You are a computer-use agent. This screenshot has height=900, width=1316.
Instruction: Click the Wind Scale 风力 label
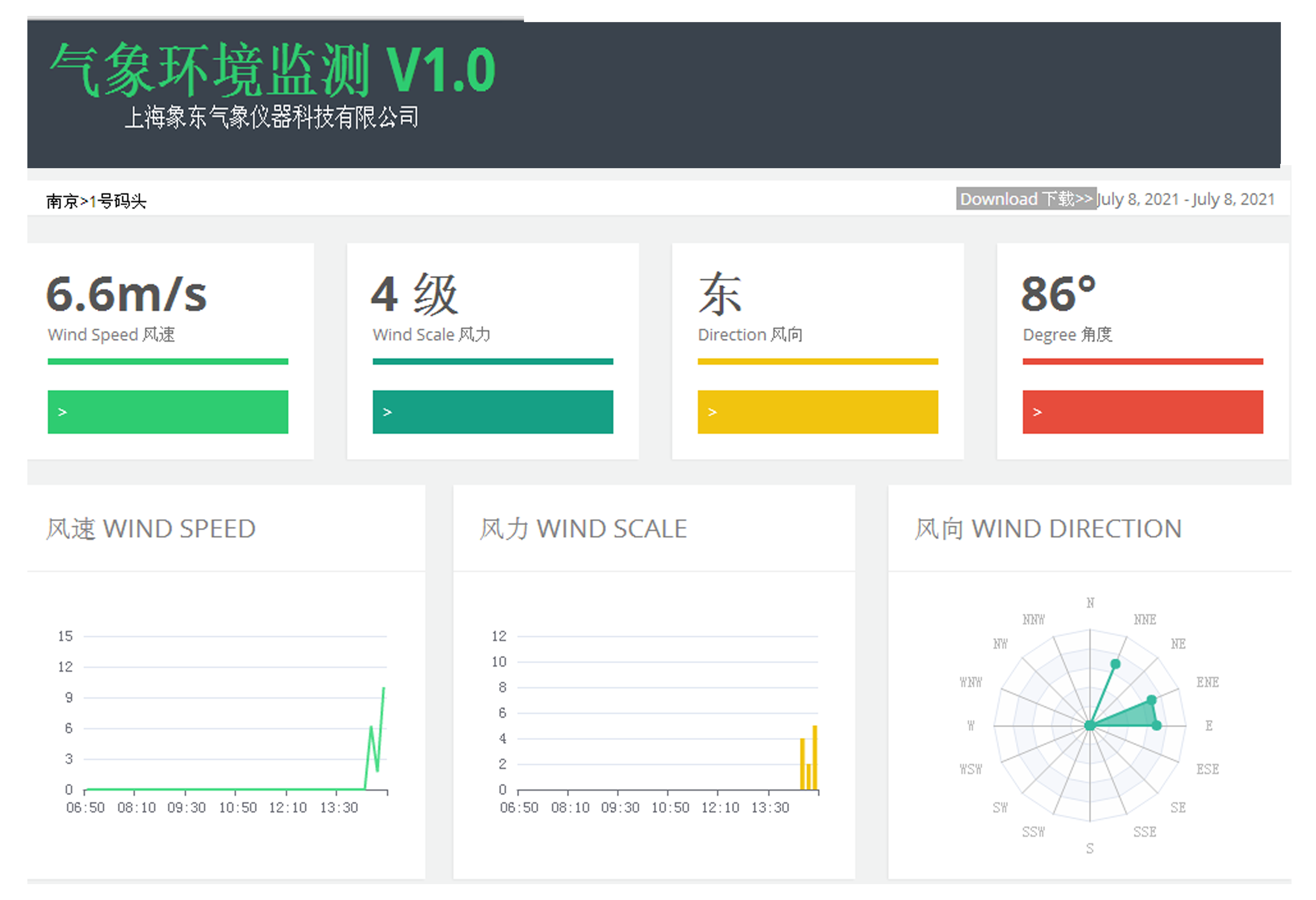(431, 335)
